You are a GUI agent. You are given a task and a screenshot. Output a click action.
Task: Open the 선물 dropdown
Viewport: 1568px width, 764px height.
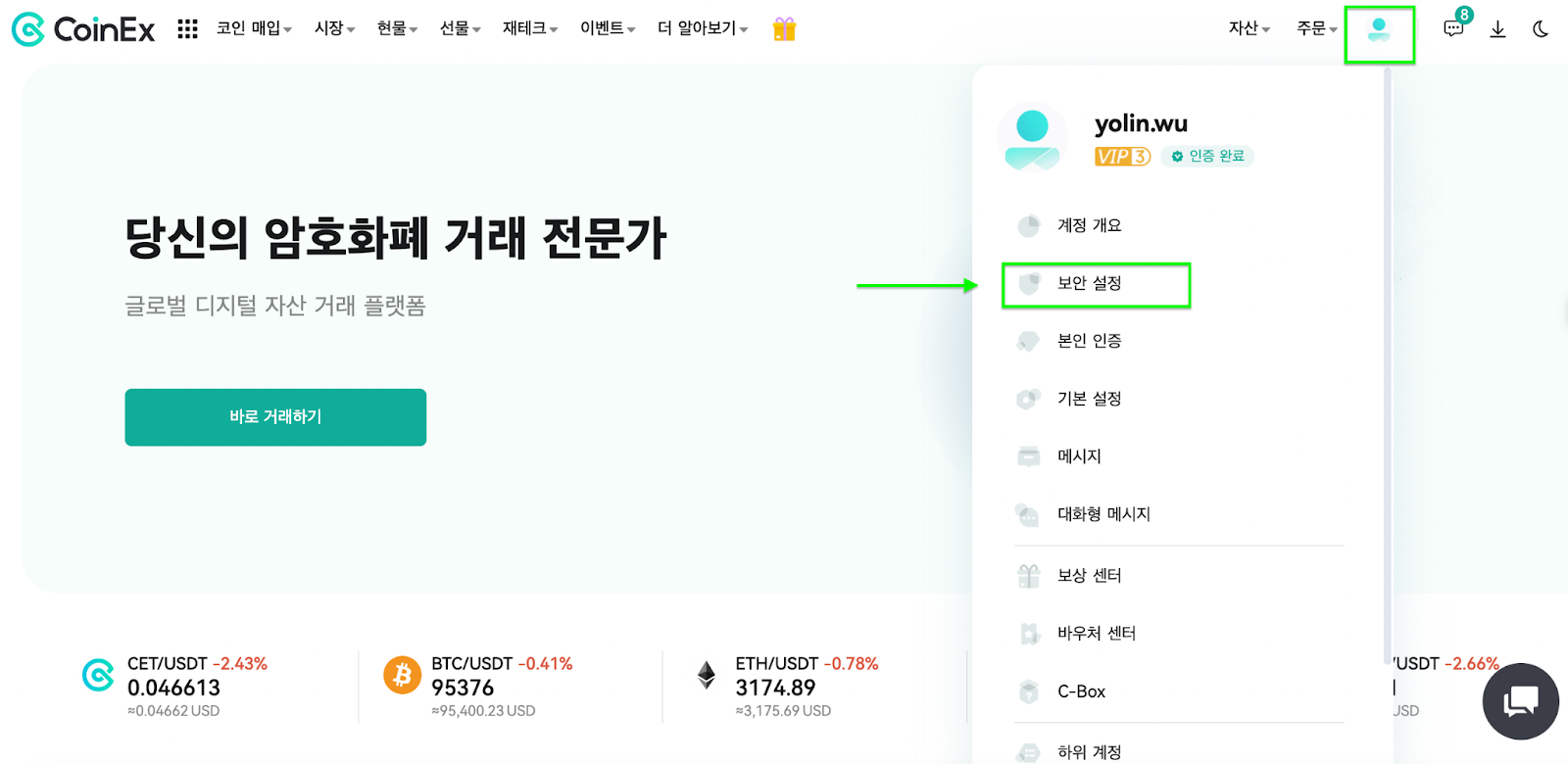[x=455, y=28]
